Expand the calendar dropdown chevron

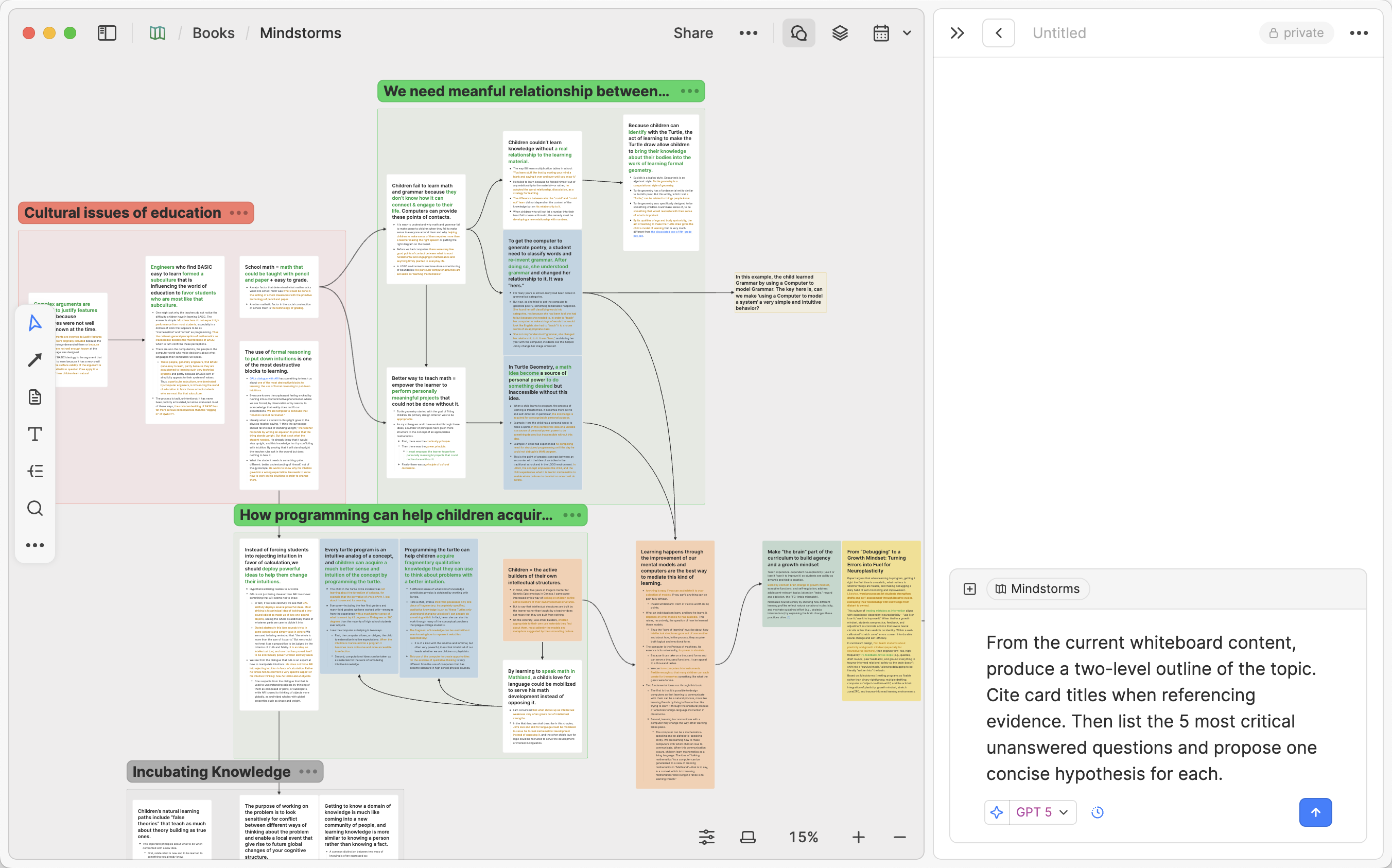pyautogui.click(x=907, y=33)
